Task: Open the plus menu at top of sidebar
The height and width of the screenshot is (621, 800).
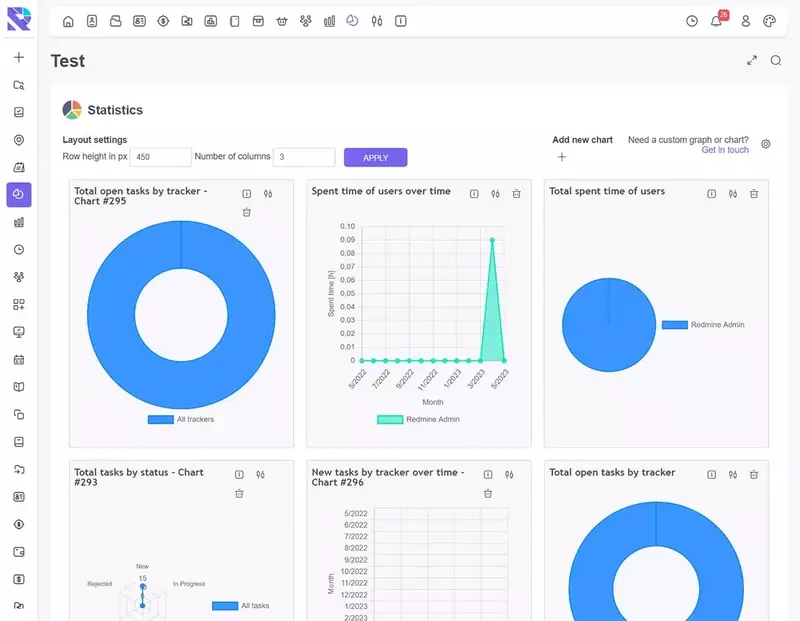Action: [19, 57]
